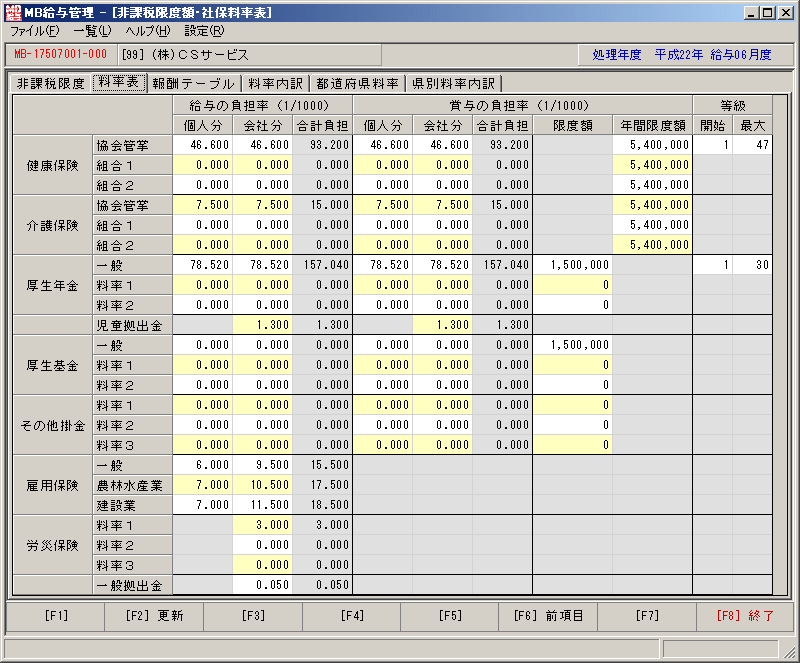Open the 一覧(L) menu
Screen dimensions: 800x663
click(x=92, y=31)
